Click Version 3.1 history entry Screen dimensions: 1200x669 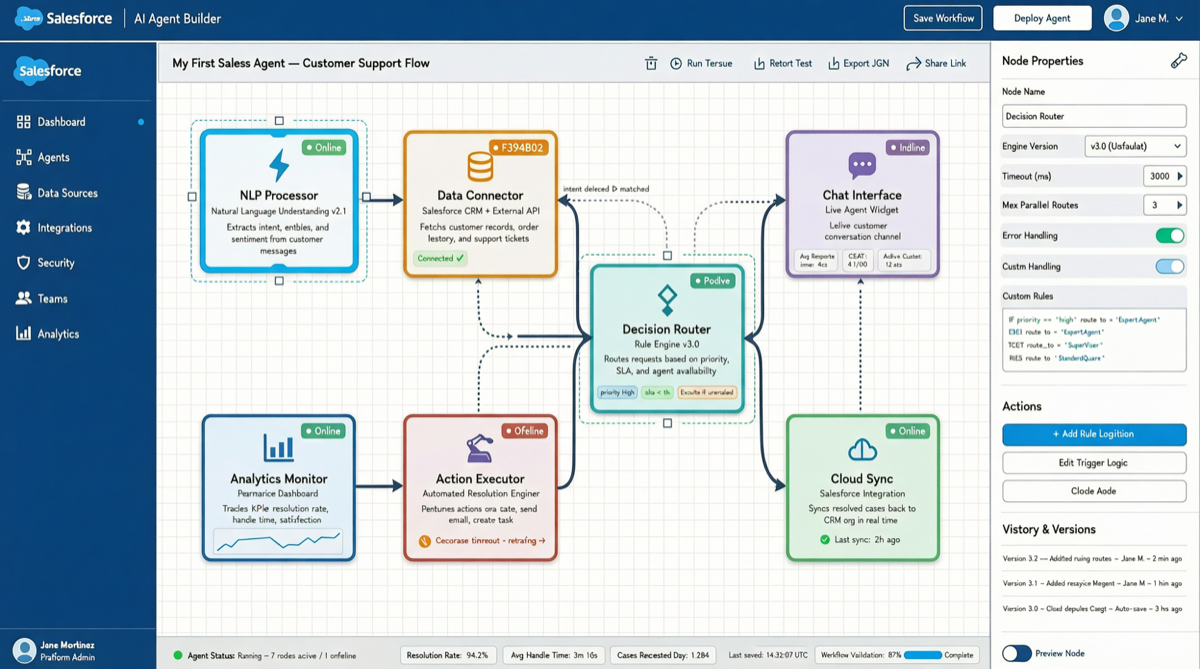[1094, 583]
